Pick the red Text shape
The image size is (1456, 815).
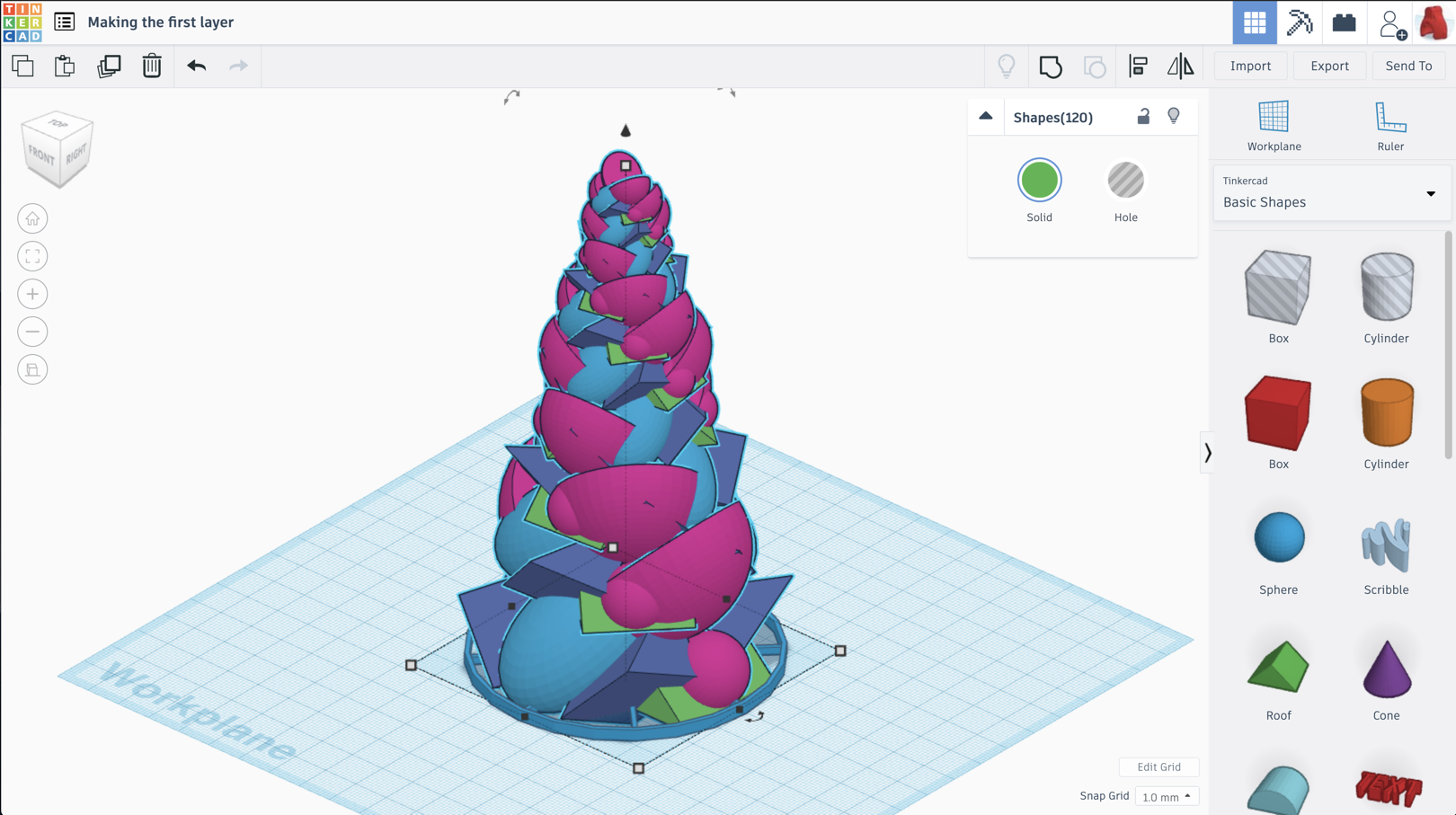point(1389,789)
